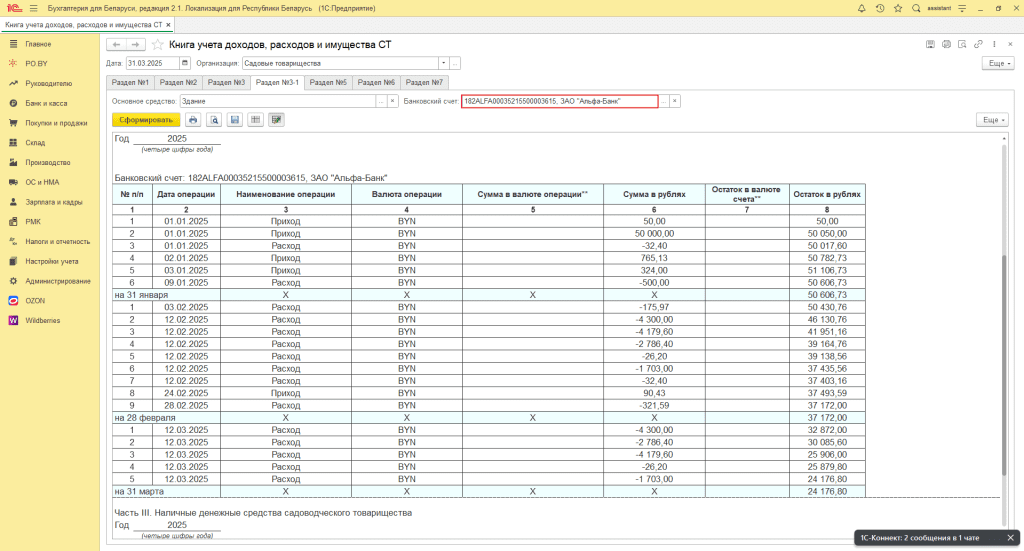The width and height of the screenshot is (1024, 551).
Task: Print the report with printer icon
Action: (193, 120)
